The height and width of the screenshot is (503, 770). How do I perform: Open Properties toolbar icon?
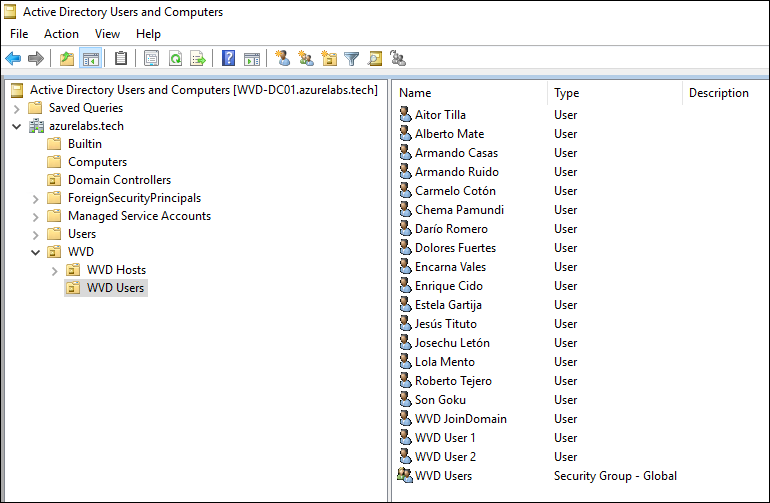coord(151,59)
